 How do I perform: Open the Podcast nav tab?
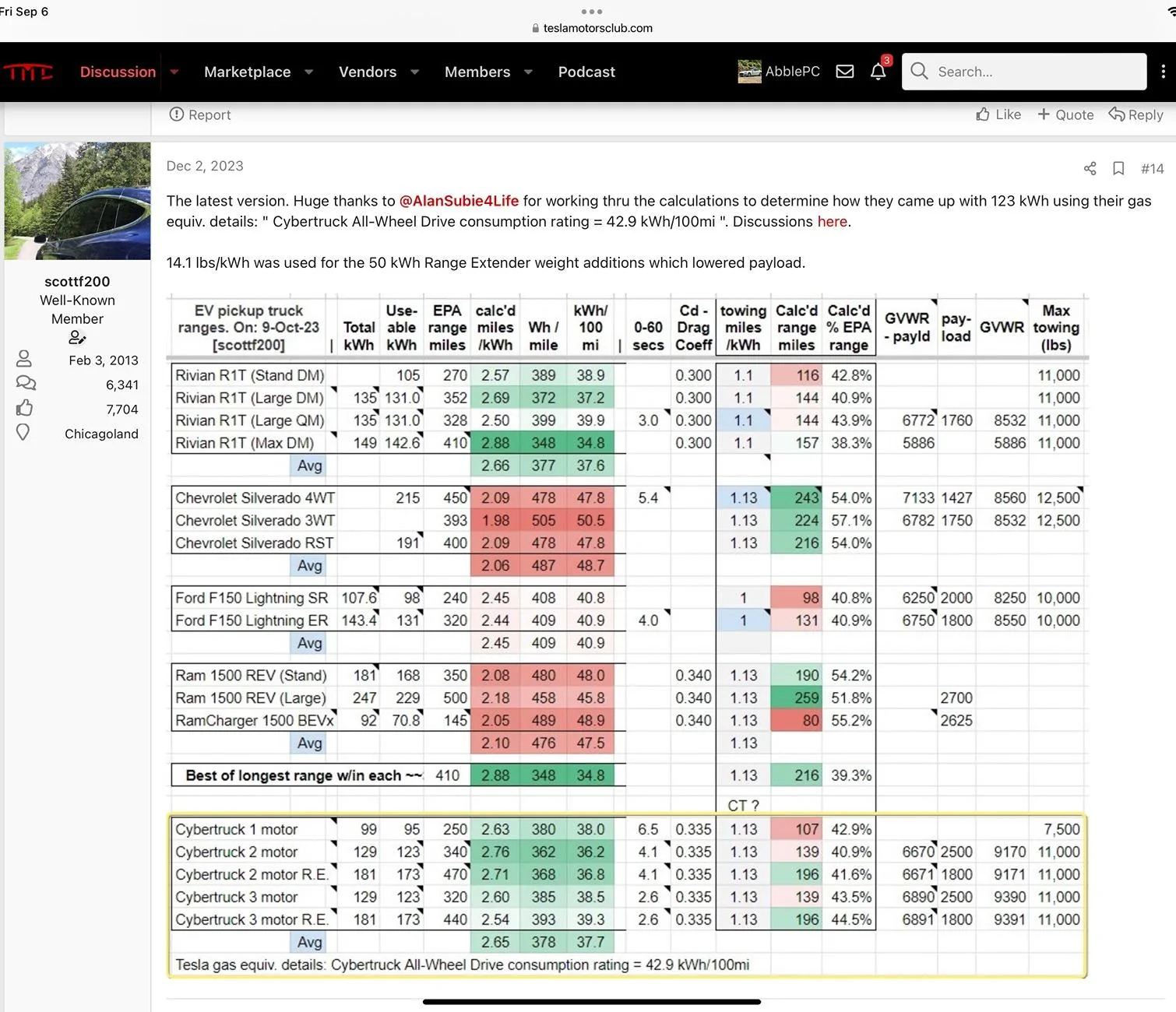pos(586,72)
